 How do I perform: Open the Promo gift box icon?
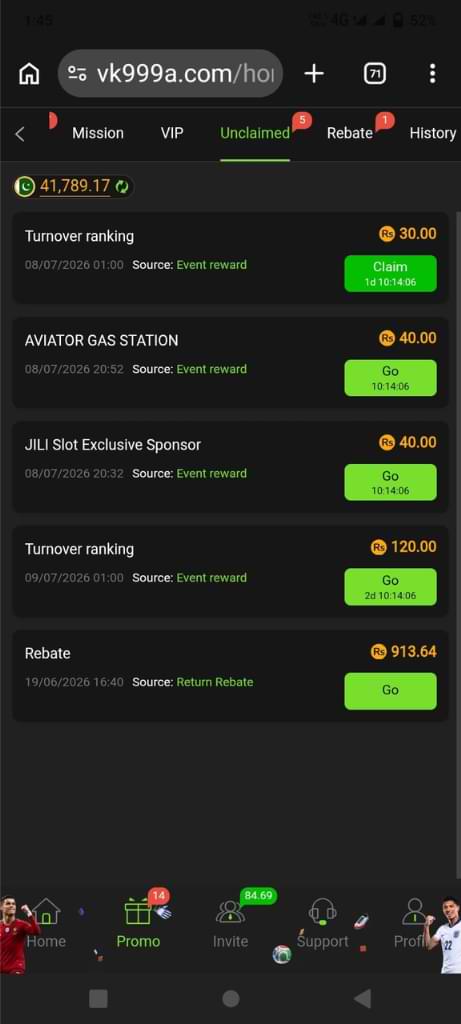pos(138,911)
